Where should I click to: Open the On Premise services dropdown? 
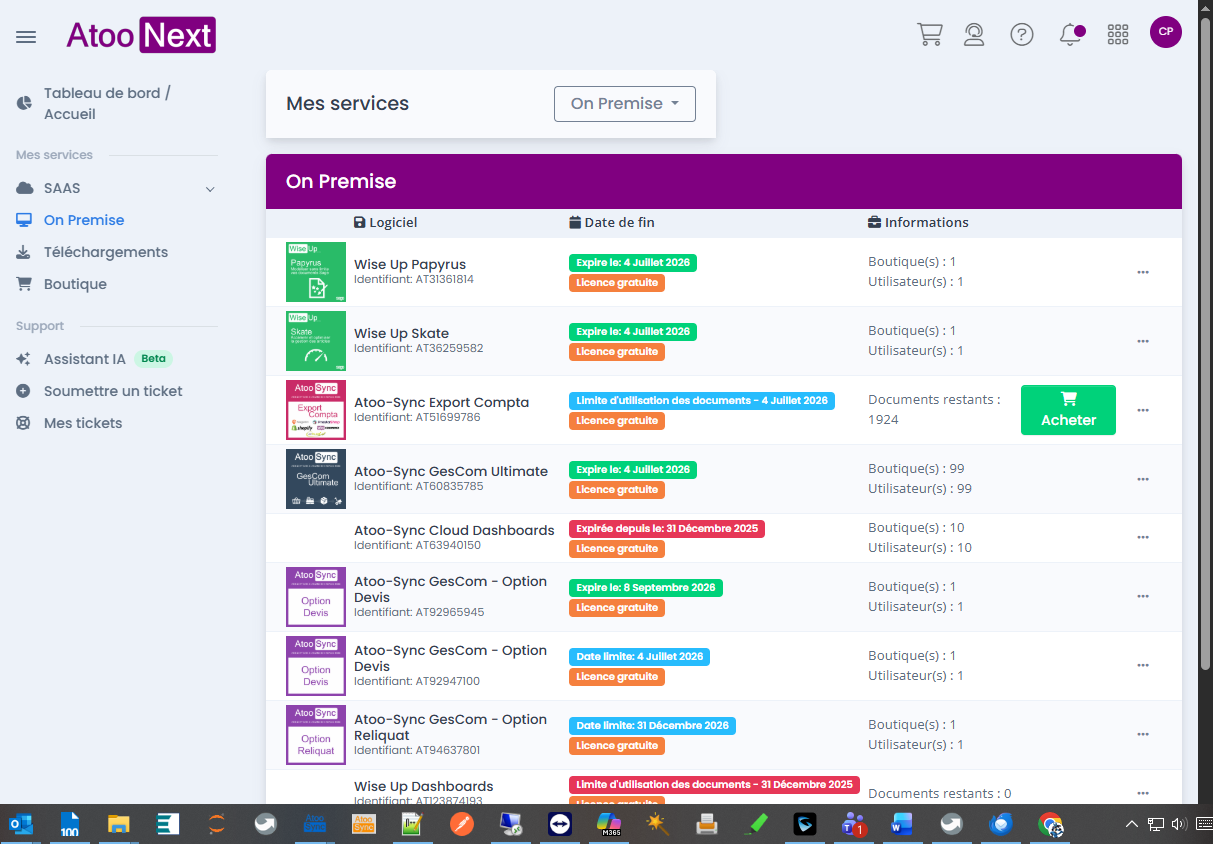click(x=625, y=104)
